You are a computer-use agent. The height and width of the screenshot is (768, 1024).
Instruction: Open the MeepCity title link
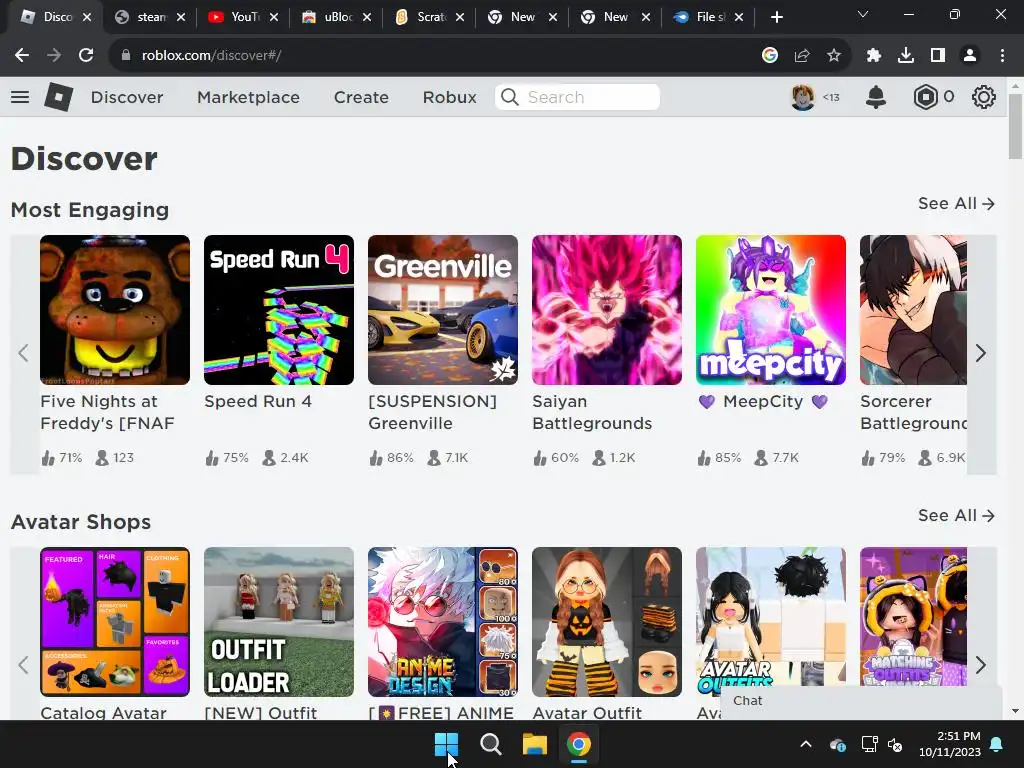(763, 402)
